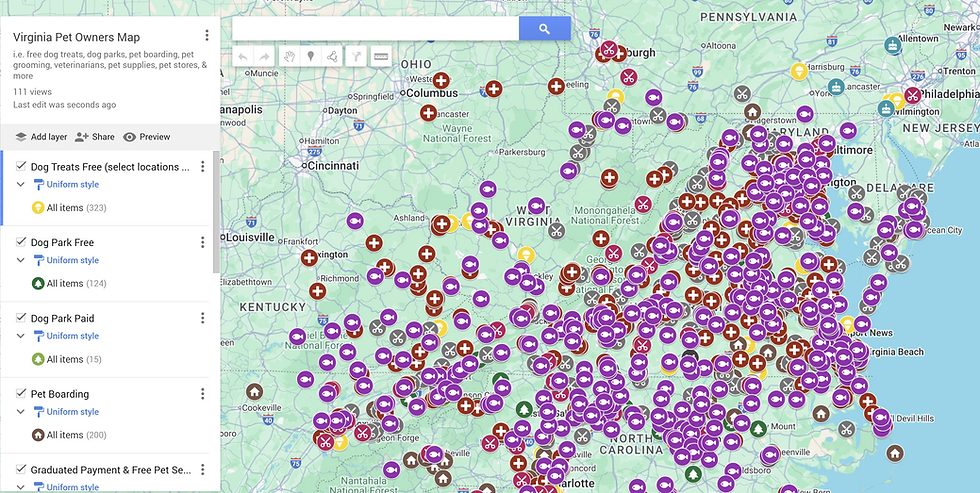
Task: Open Pet Boarding layer three-dot menu
Action: (202, 394)
